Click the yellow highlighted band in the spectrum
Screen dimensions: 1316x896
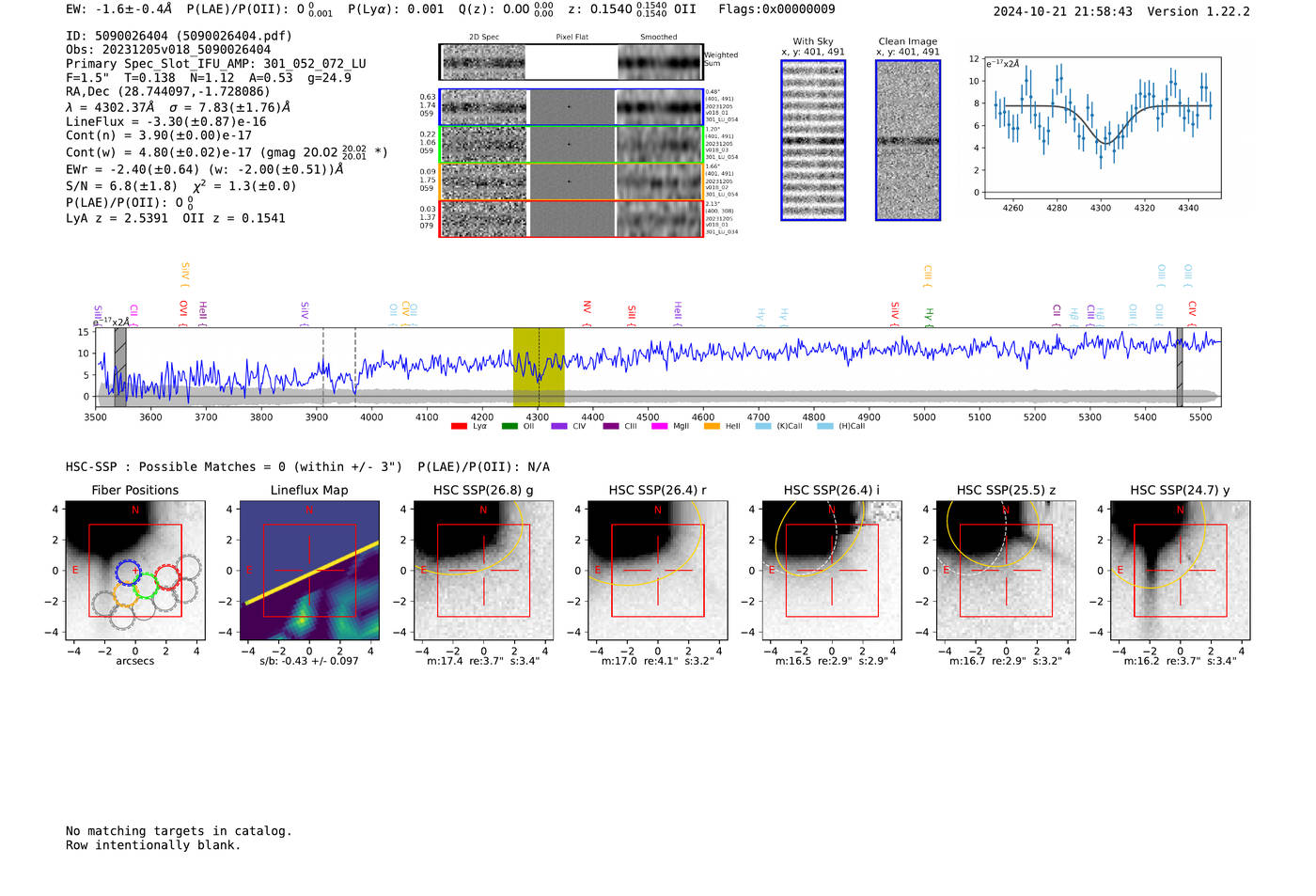(x=539, y=367)
